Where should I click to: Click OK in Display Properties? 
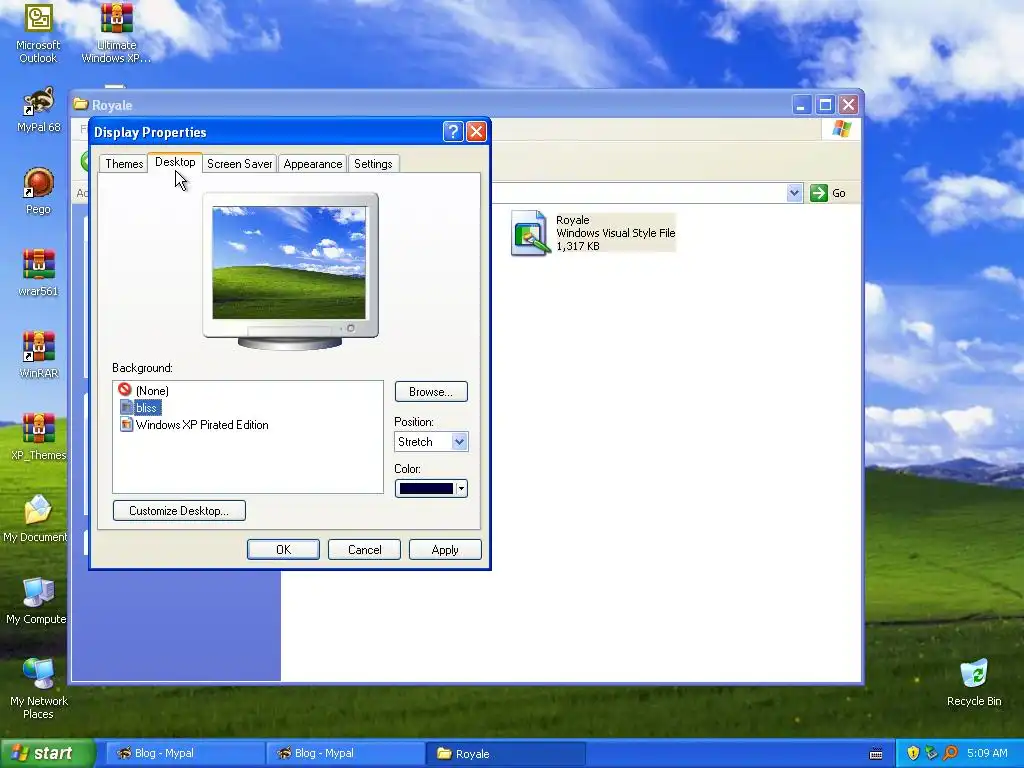click(x=283, y=550)
